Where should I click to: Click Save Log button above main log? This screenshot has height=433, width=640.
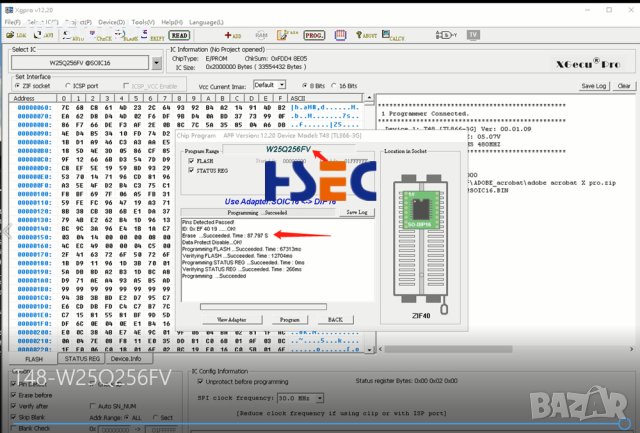click(594, 86)
